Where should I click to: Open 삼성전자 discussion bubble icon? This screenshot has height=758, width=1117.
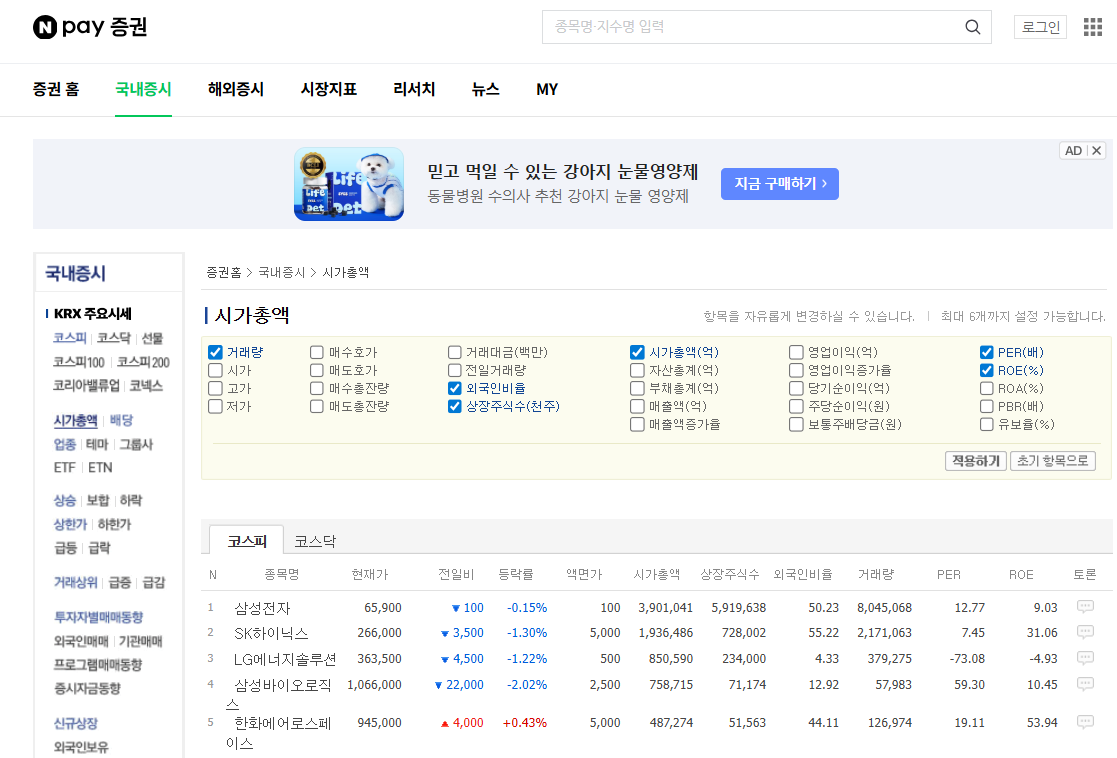[1085, 607]
